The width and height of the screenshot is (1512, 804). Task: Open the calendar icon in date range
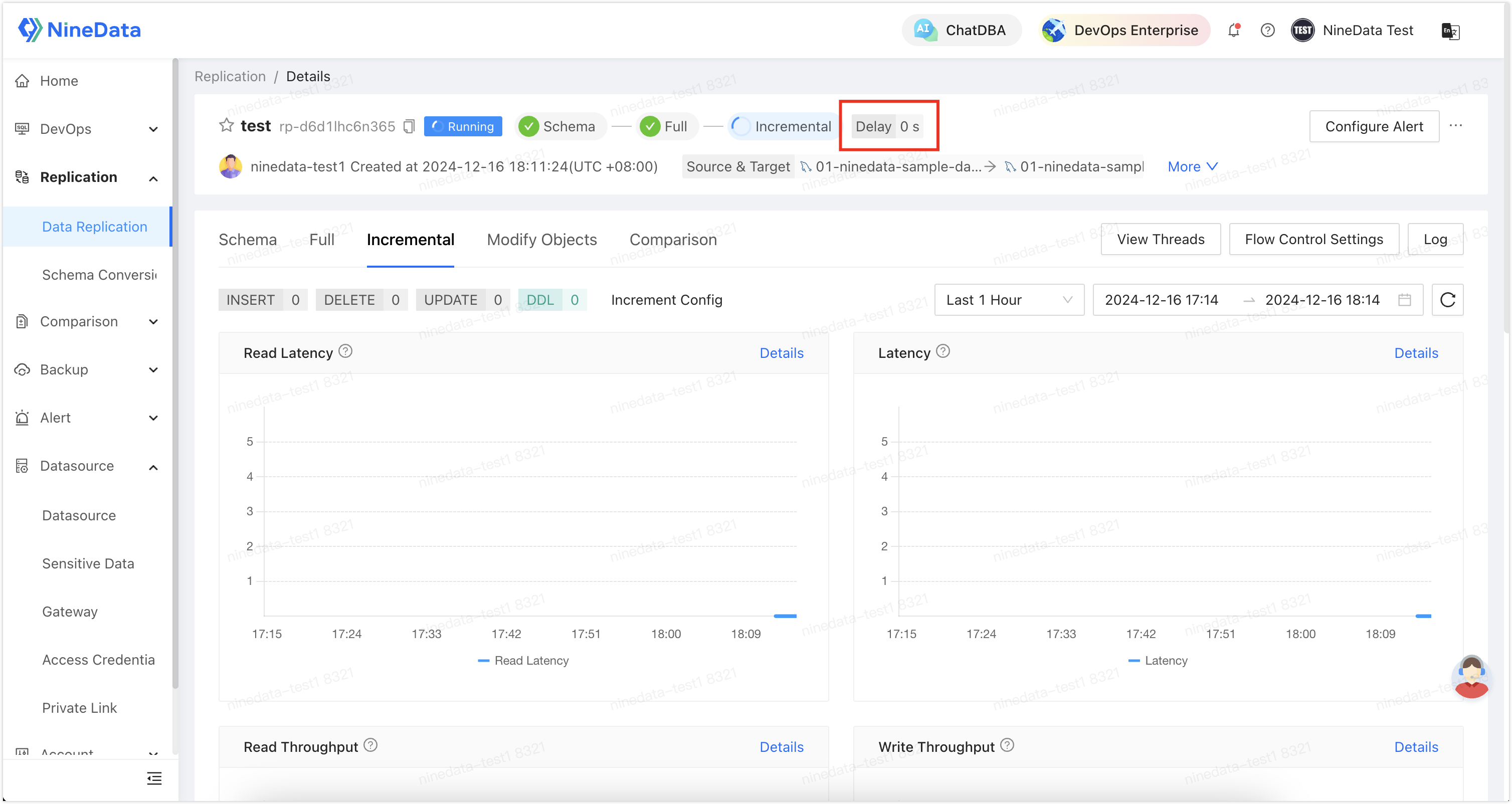1405,300
